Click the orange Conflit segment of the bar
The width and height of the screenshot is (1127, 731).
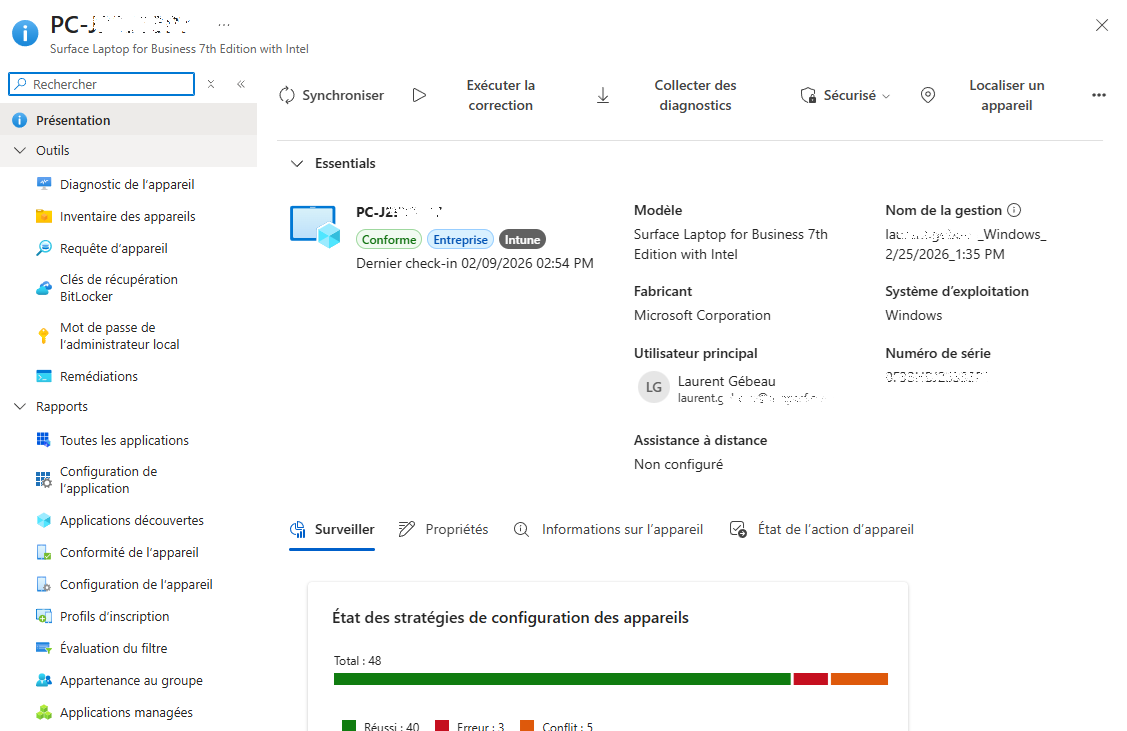pos(860,679)
